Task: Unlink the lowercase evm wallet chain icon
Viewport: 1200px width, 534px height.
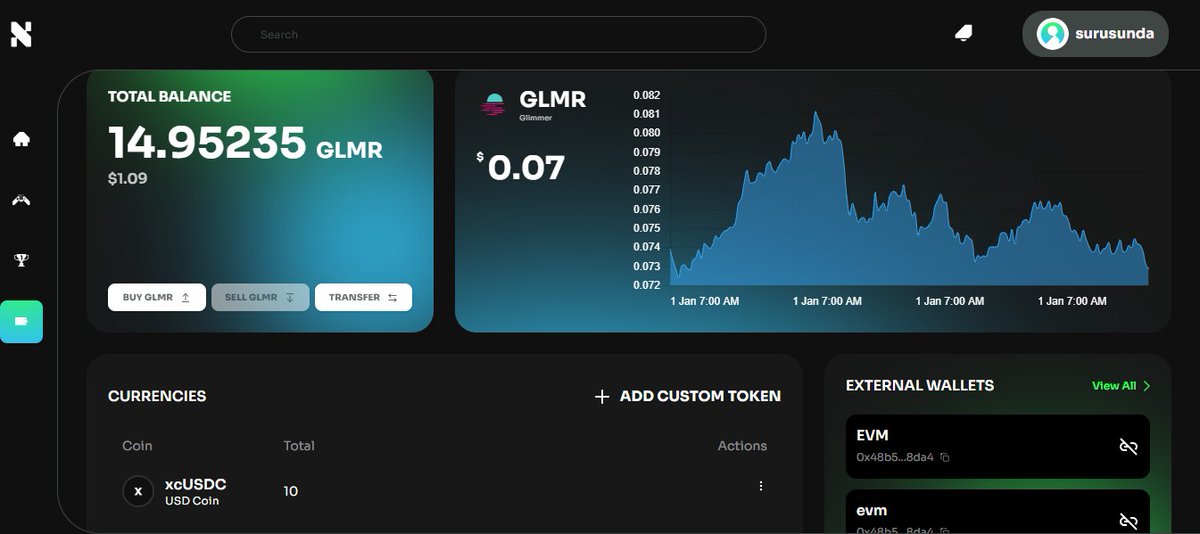Action: [x=1128, y=521]
